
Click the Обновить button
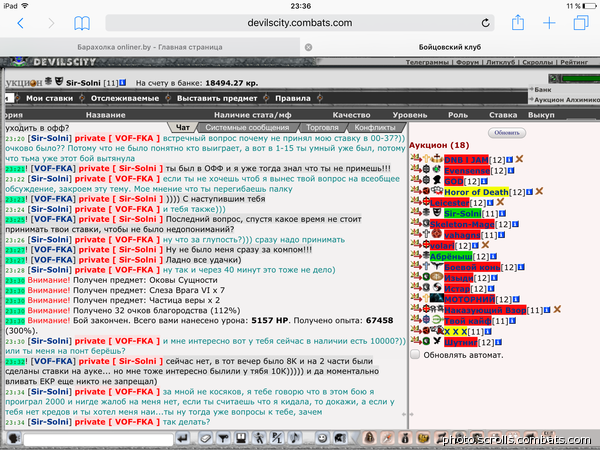(x=507, y=133)
